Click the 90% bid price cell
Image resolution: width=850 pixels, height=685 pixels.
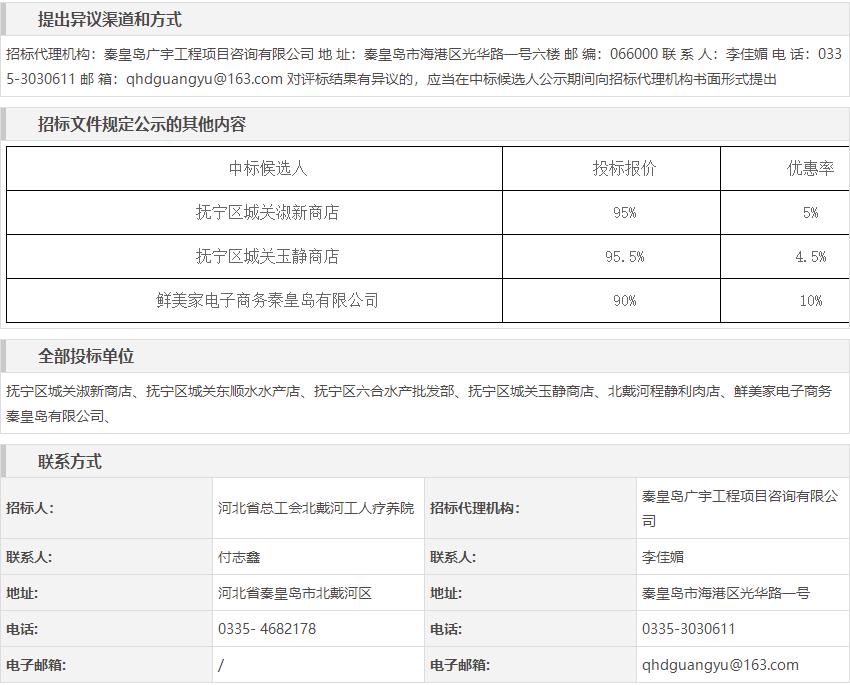click(625, 301)
